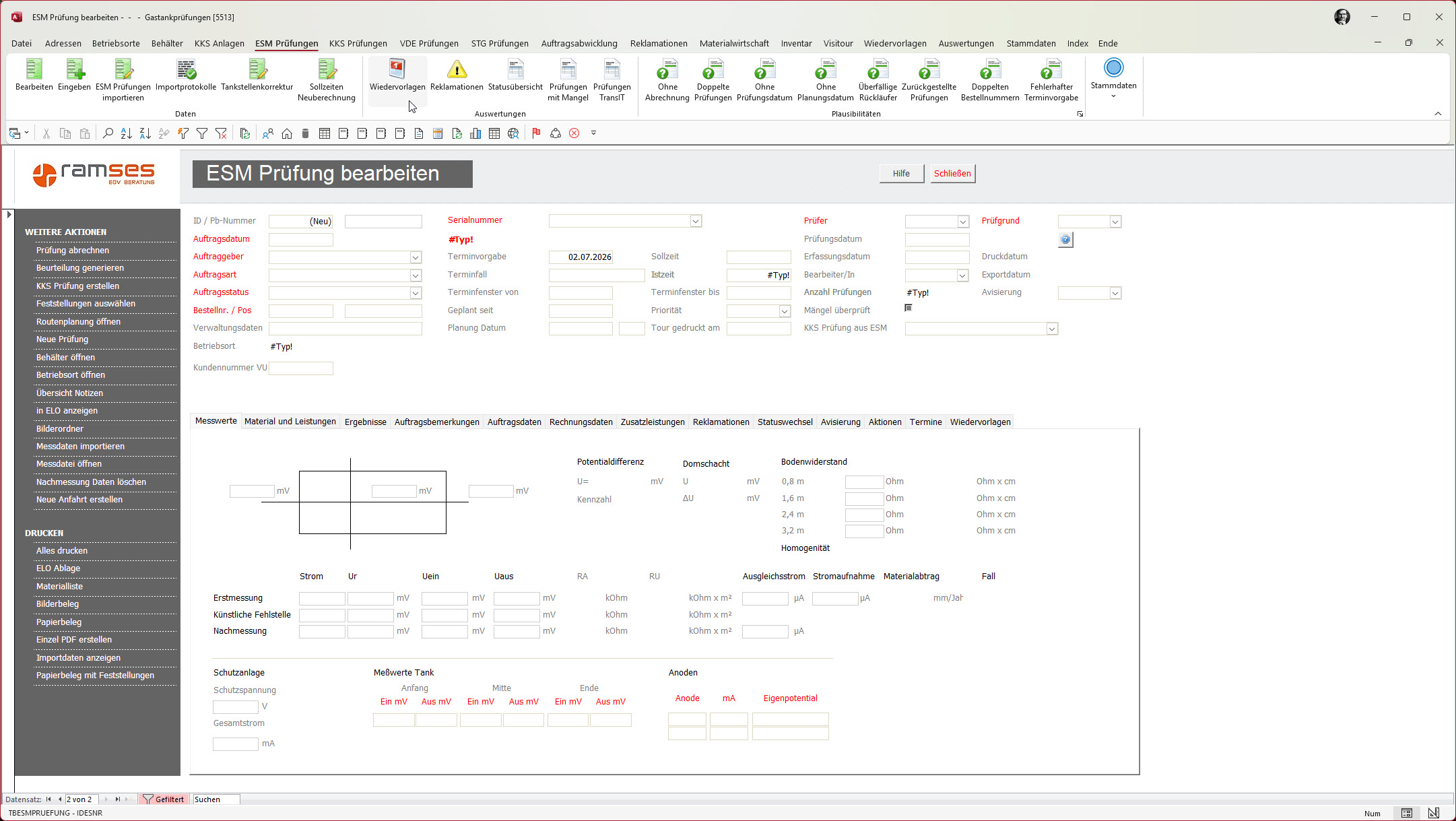This screenshot has height=821, width=1456.
Task: Switch to the Ergebnisse tab
Action: [x=366, y=422]
